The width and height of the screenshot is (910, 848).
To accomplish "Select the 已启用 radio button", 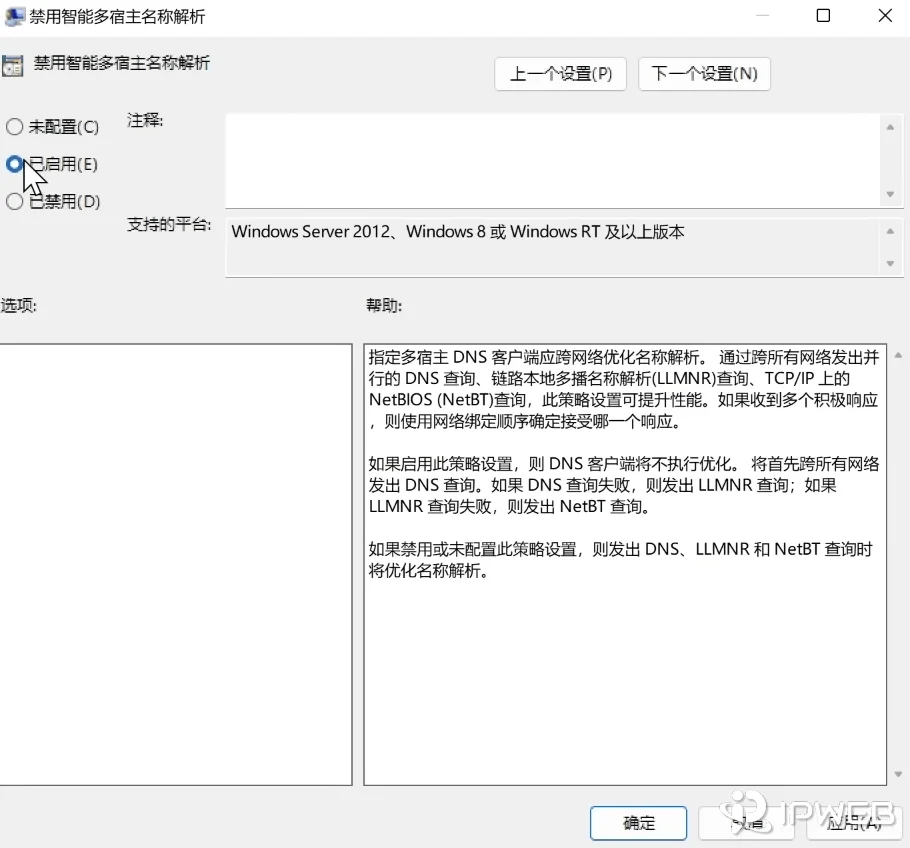I will (15, 164).
